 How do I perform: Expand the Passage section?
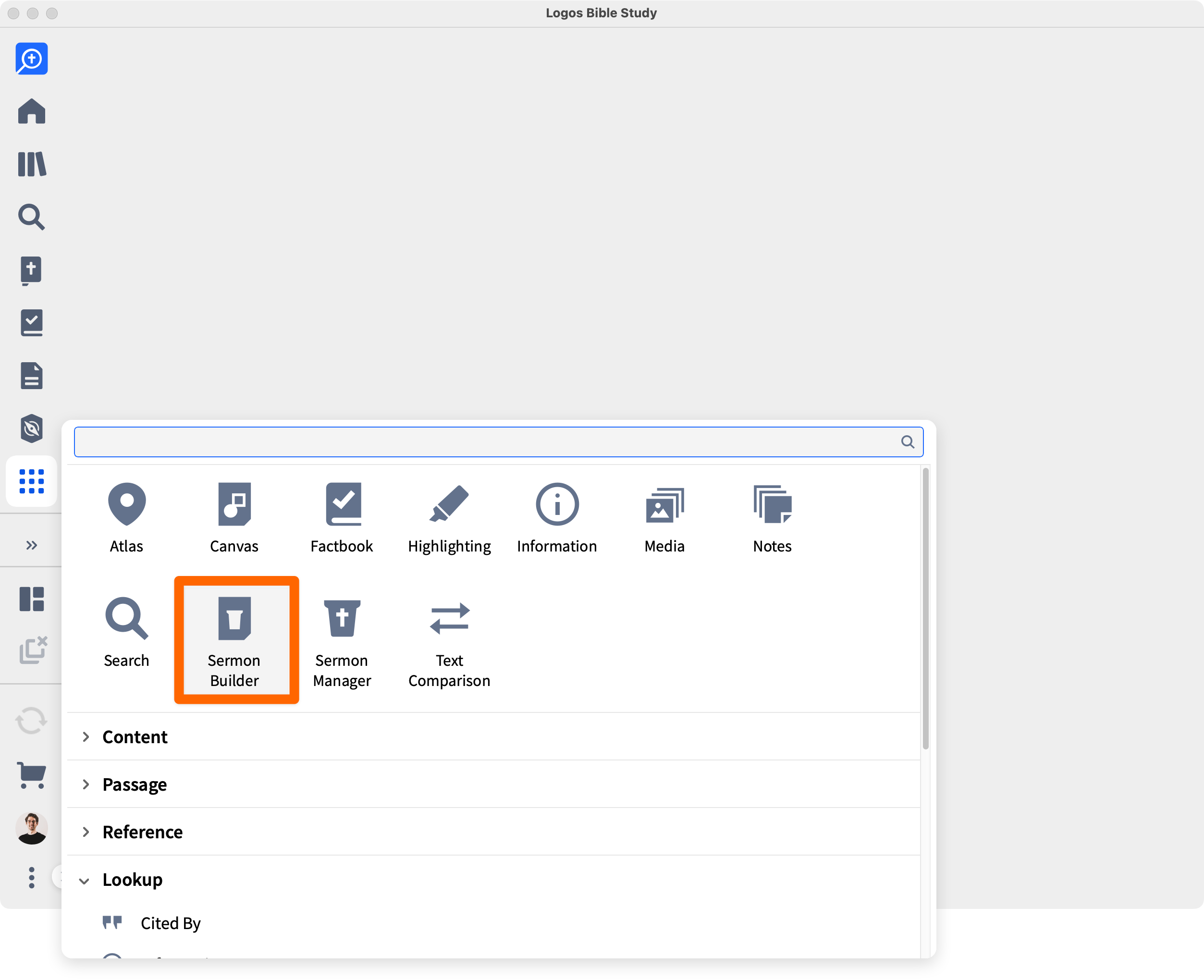coord(135,784)
